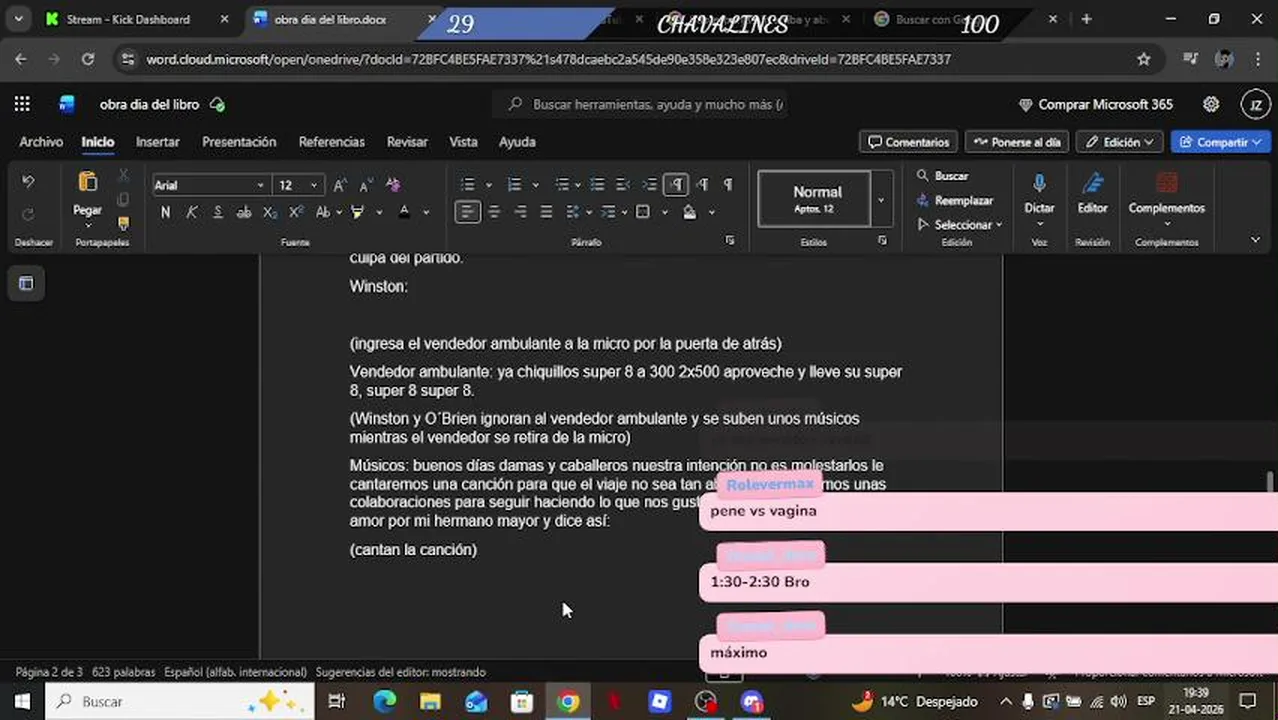This screenshot has height=720, width=1278.
Task: Expand the change case Ab arrow
Action: coord(338,212)
